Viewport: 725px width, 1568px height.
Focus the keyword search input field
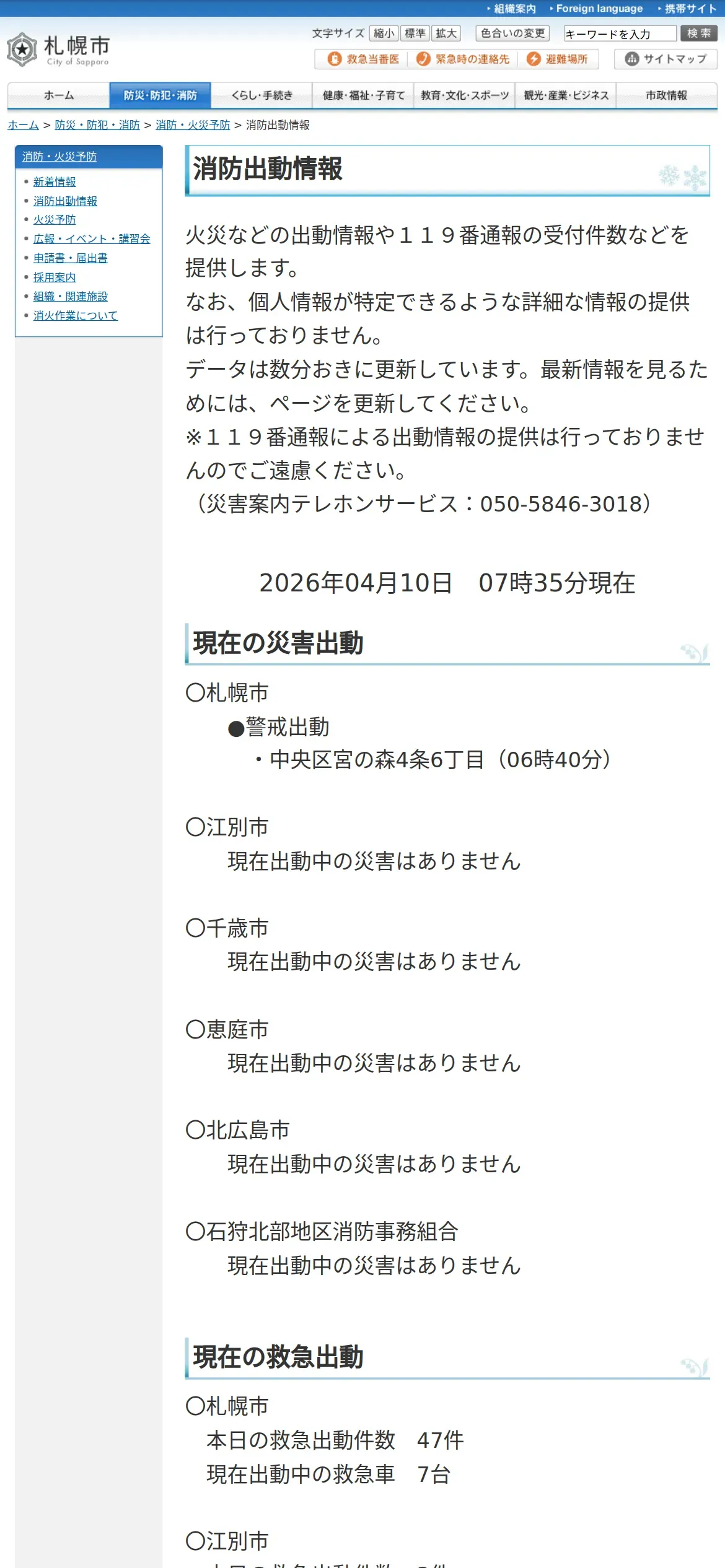620,33
